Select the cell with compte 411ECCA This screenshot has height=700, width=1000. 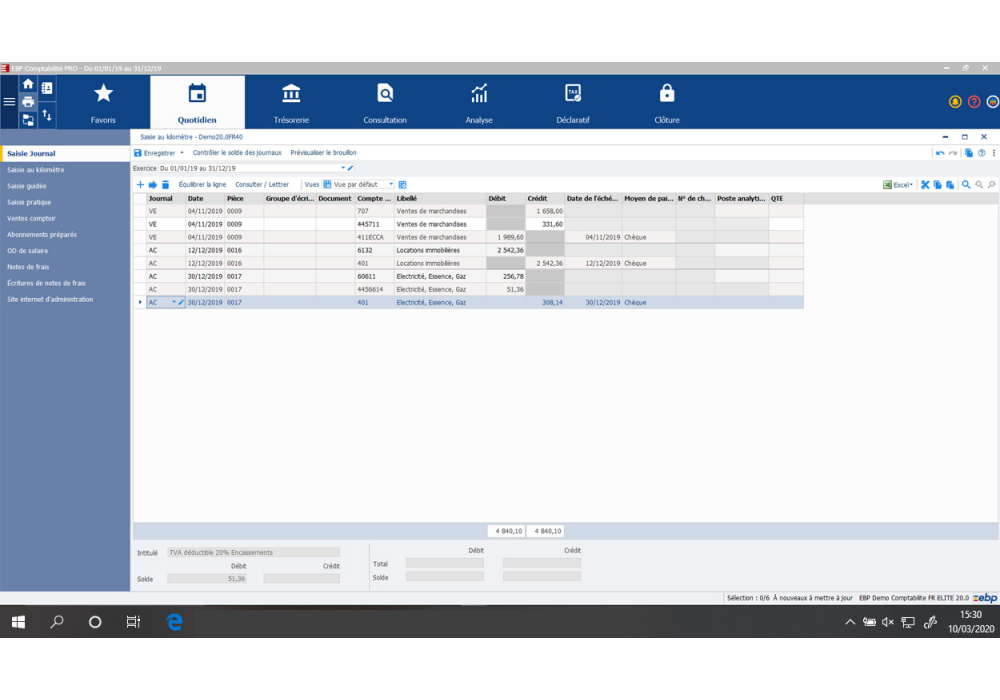tap(375, 237)
